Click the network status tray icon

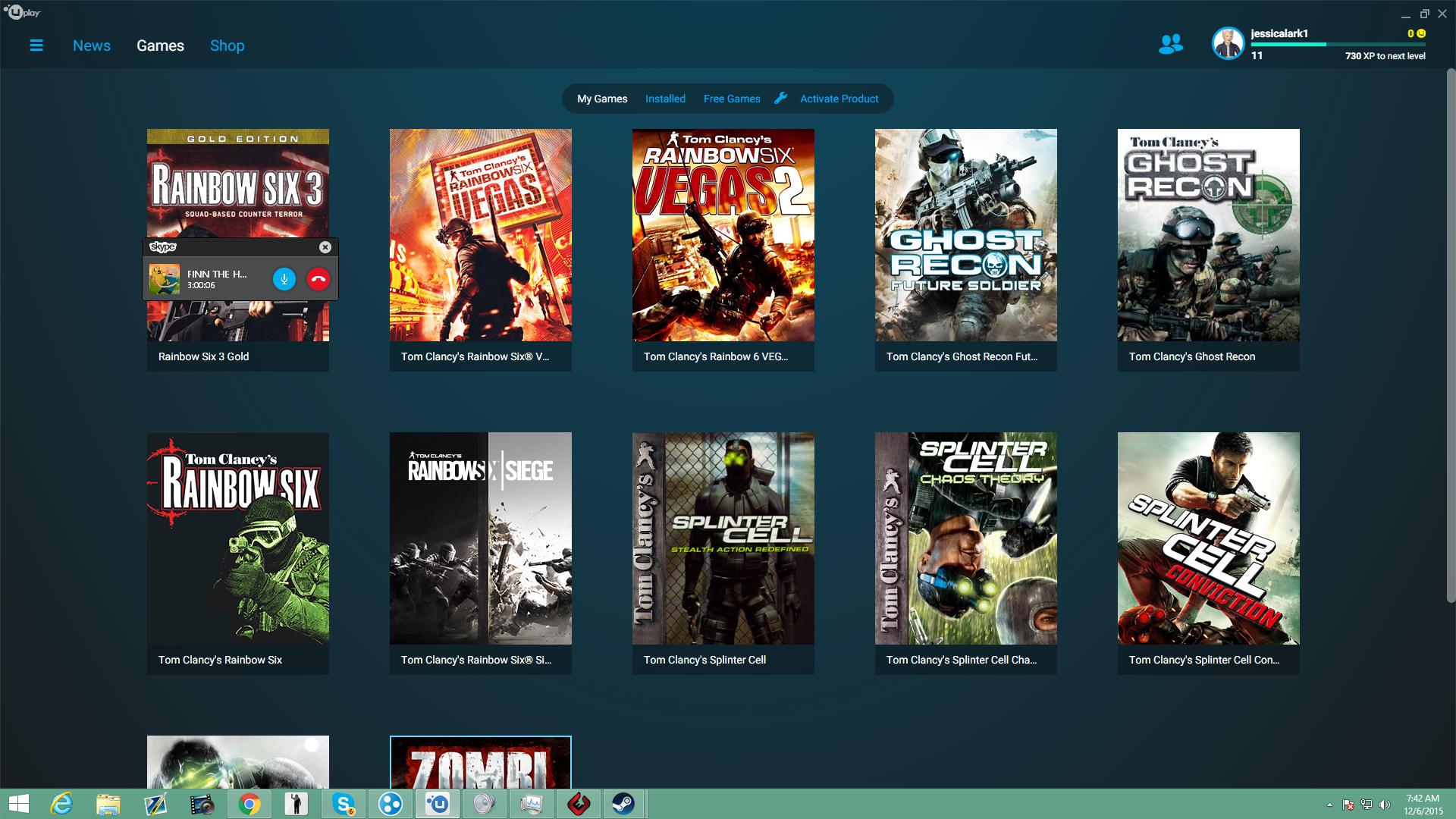pyautogui.click(x=1367, y=805)
